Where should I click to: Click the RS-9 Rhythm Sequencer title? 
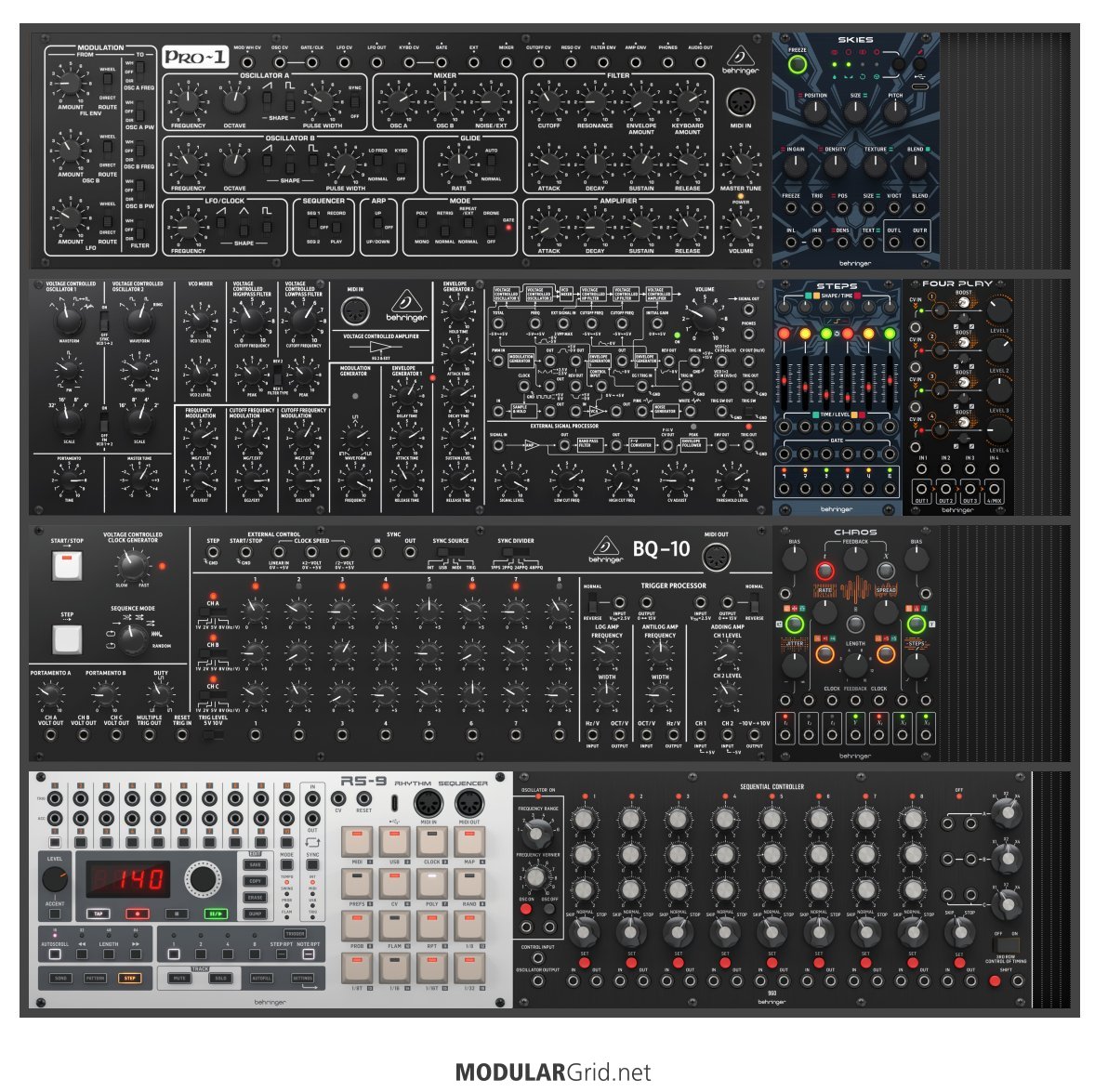(x=414, y=782)
